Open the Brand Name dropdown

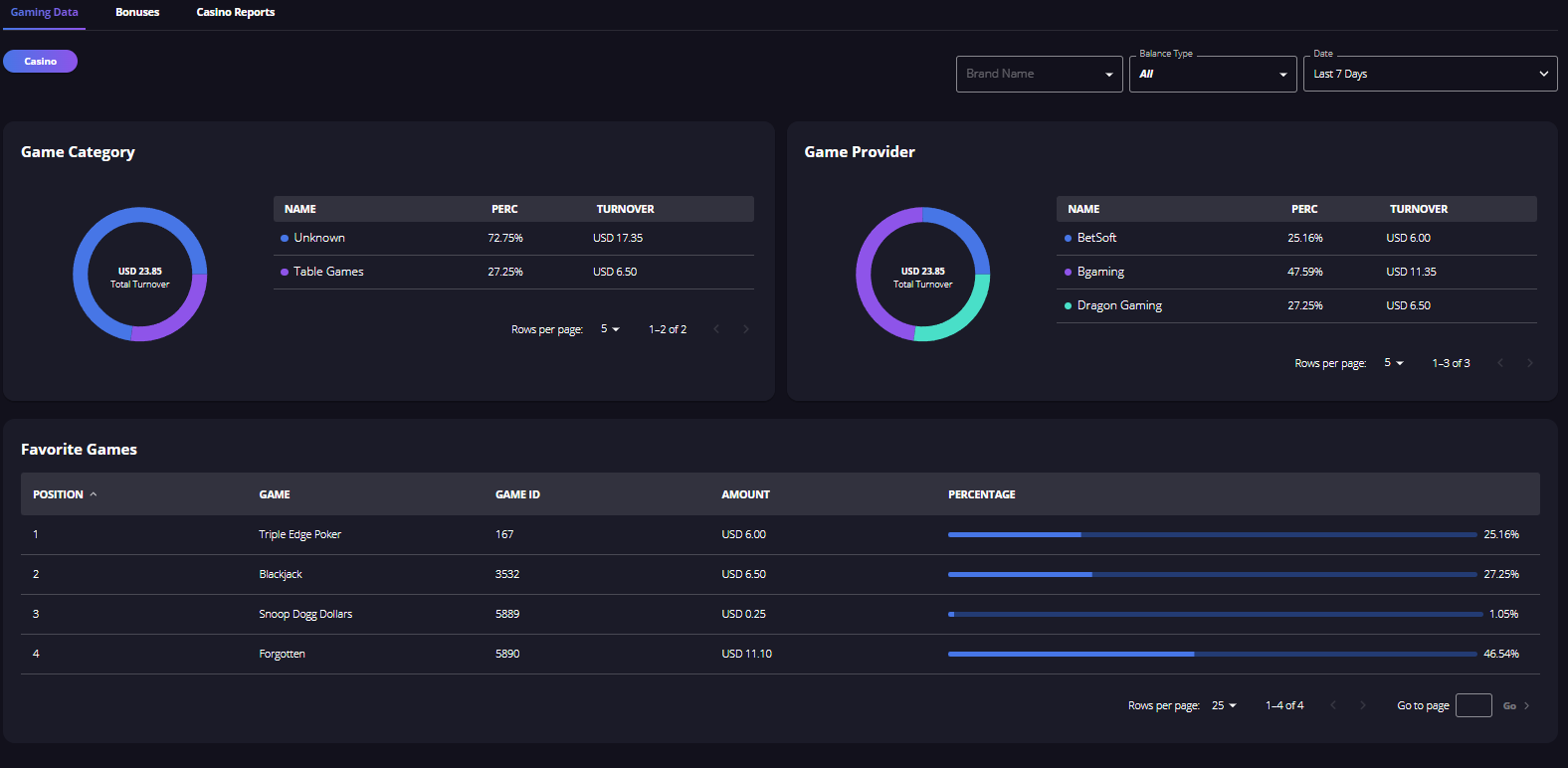(x=1039, y=74)
